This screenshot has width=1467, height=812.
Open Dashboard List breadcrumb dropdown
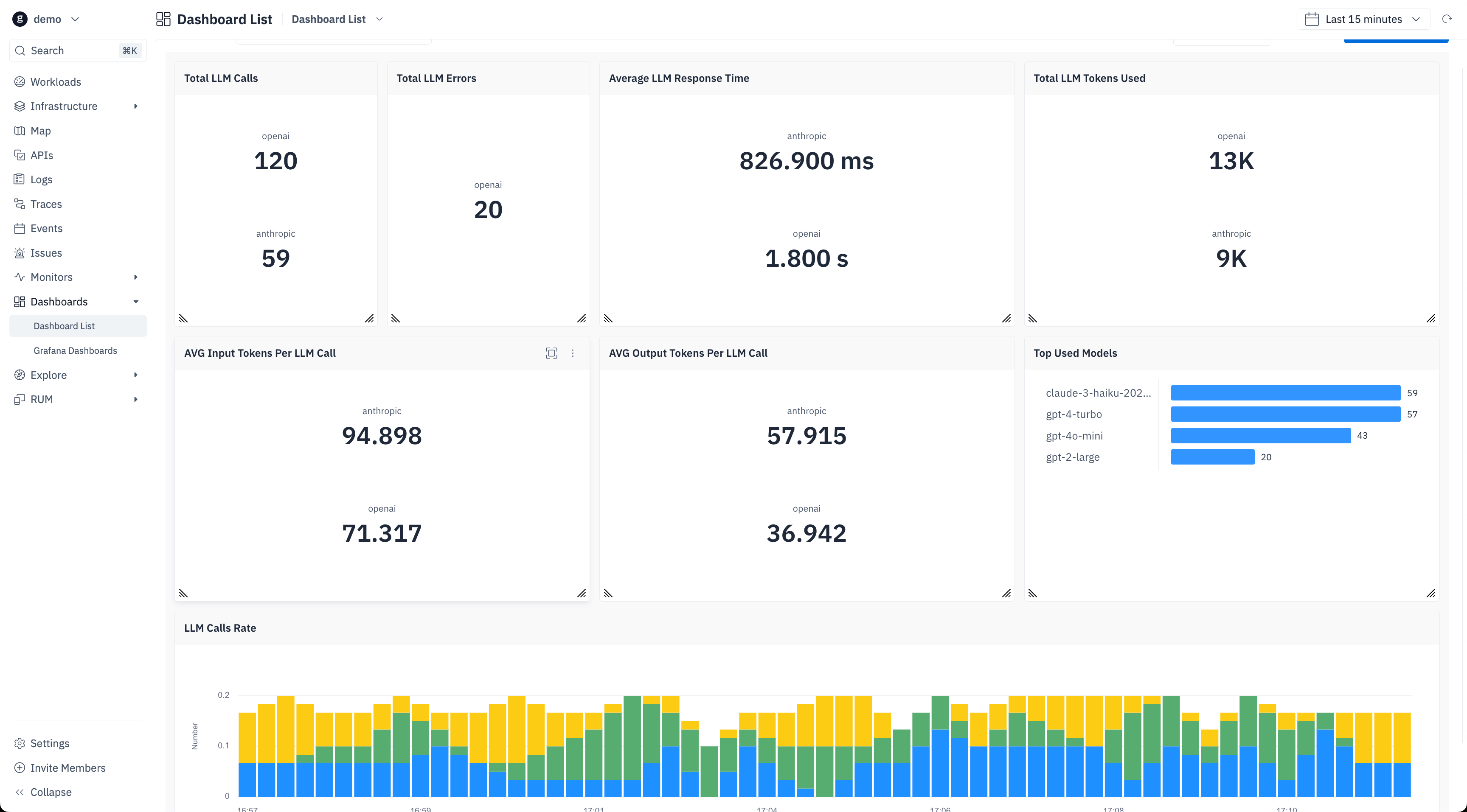[x=380, y=20]
